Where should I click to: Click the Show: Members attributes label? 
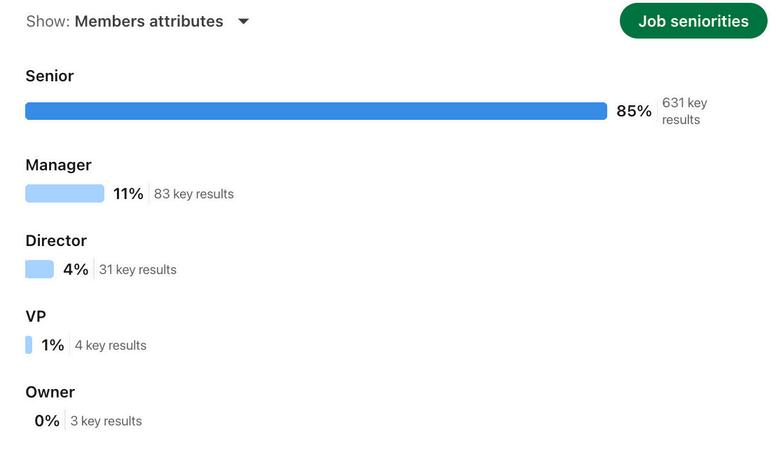click(x=124, y=21)
